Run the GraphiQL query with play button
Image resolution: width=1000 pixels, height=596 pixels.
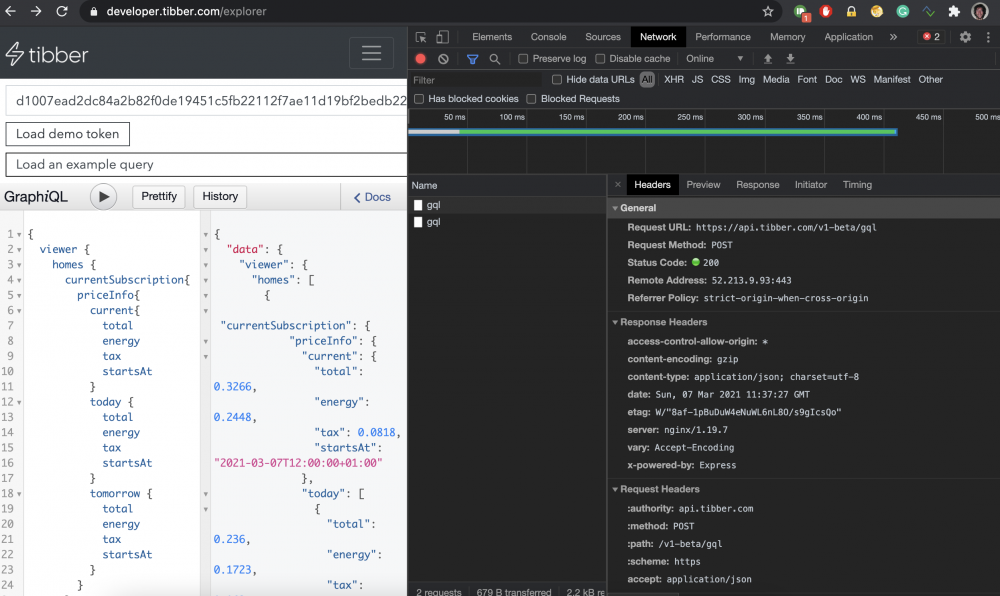(x=103, y=197)
